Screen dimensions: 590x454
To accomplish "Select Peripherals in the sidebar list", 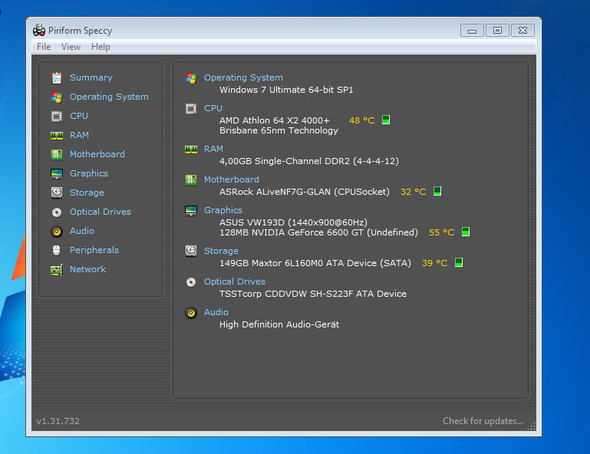I will pyautogui.click(x=94, y=250).
